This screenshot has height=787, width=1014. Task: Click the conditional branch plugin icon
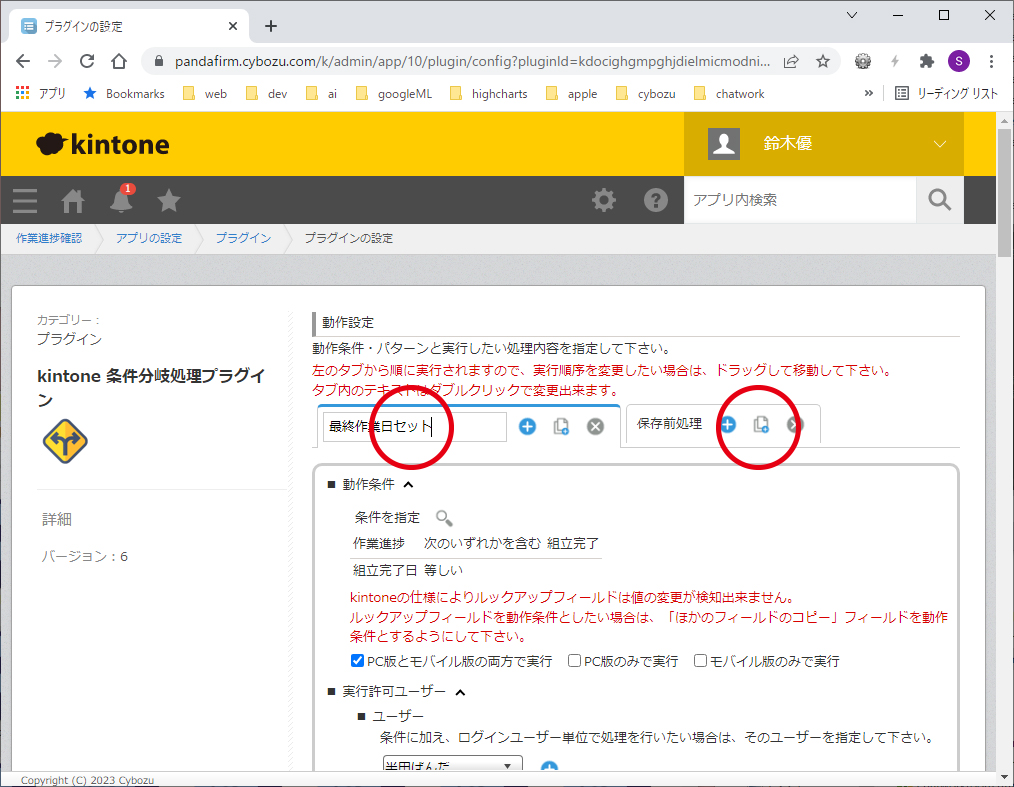pos(65,441)
